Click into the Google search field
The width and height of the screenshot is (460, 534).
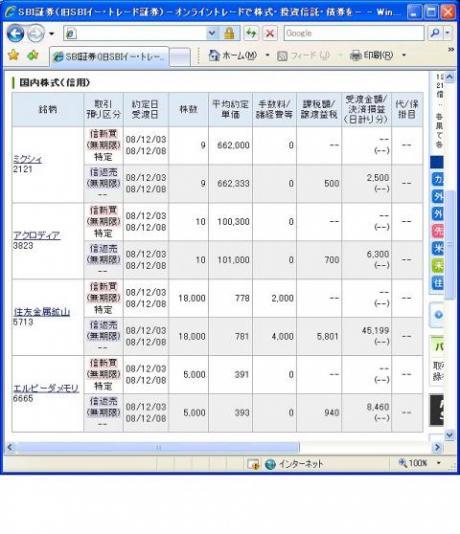354,33
